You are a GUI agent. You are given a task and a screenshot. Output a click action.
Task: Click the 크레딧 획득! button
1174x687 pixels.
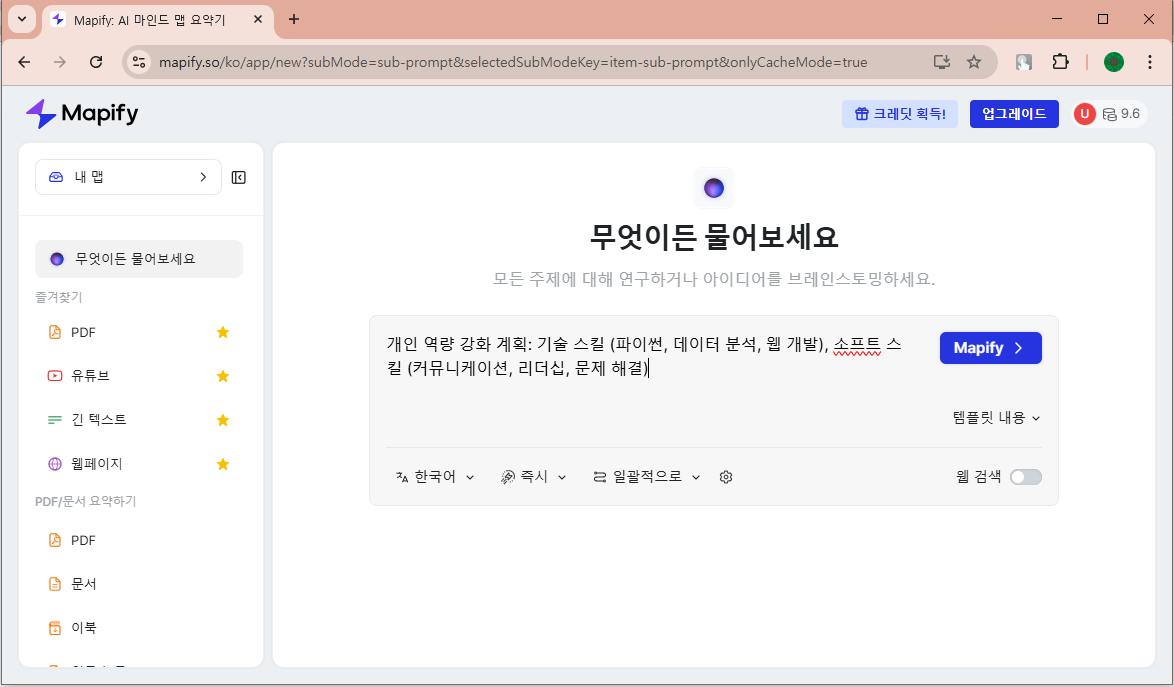[900, 114]
